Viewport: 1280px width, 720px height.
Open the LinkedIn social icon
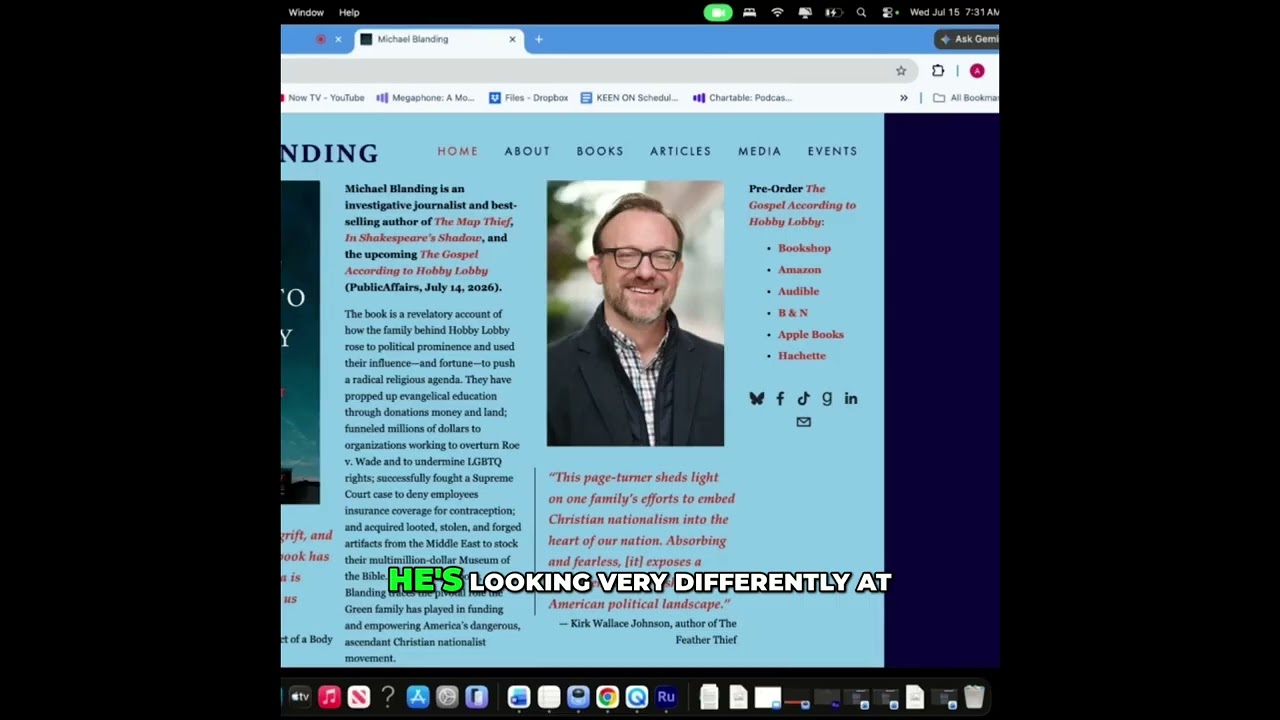pos(851,398)
